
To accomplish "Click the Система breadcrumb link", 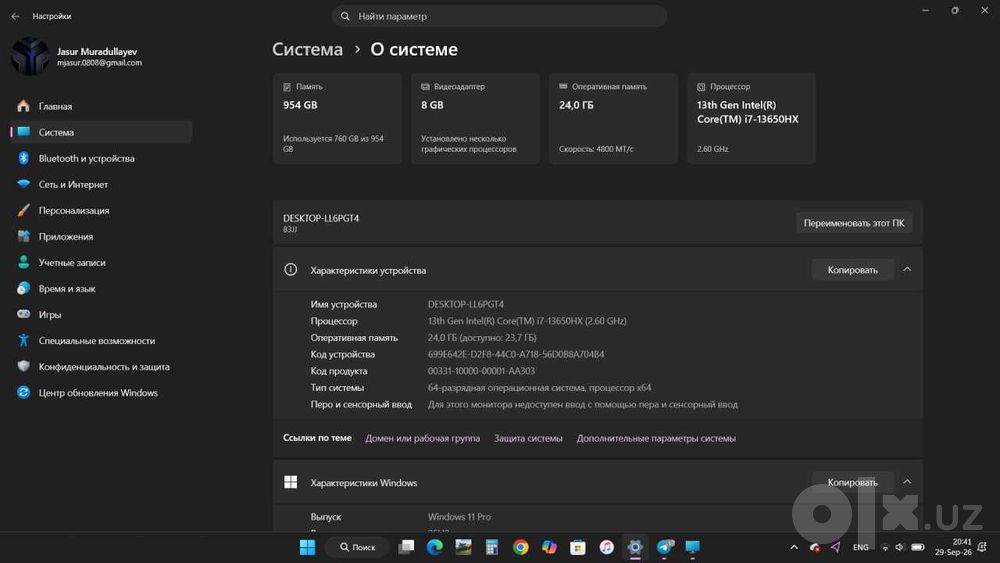I will click(307, 49).
